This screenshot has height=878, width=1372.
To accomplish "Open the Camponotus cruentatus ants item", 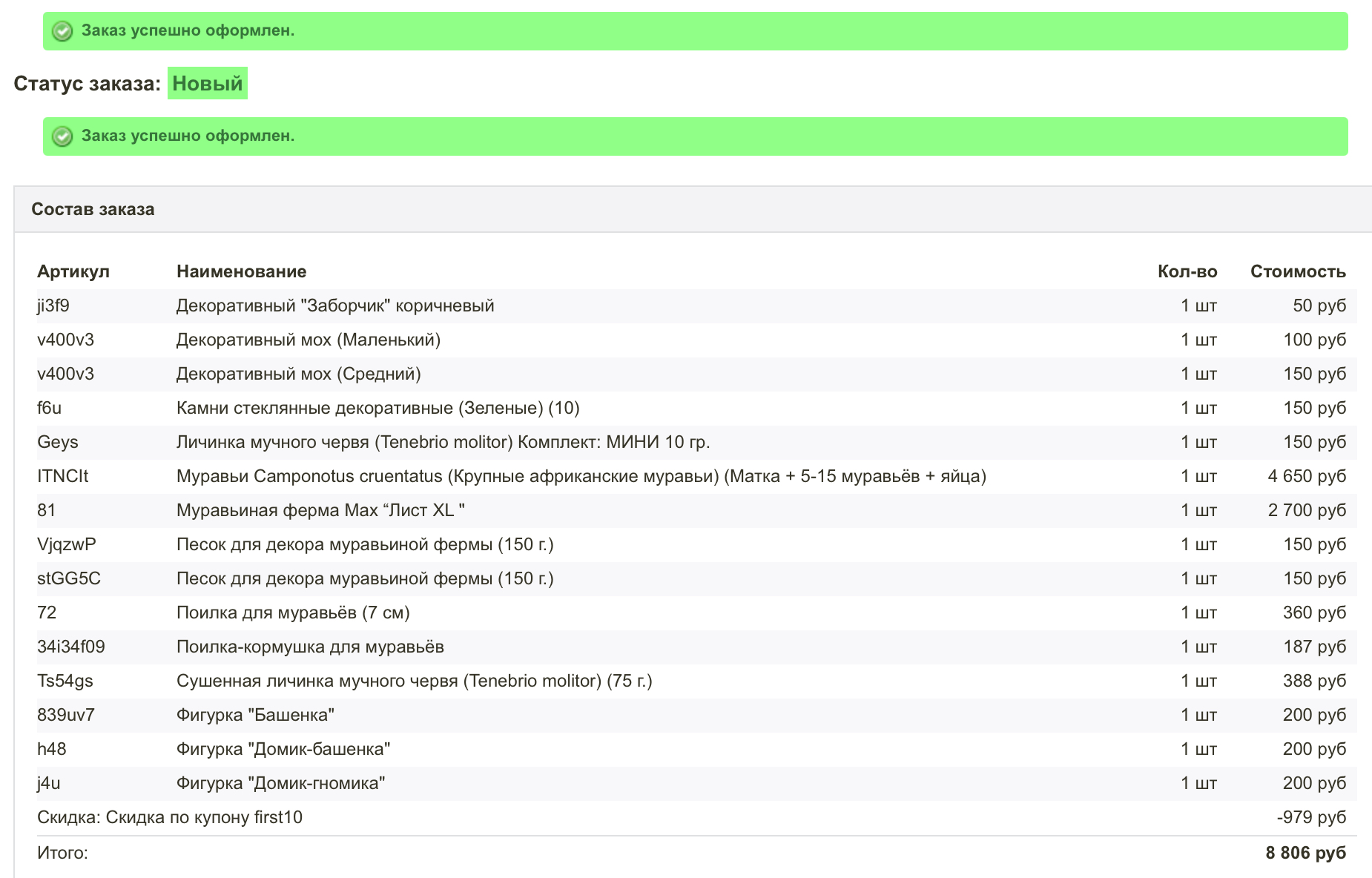I will (x=581, y=476).
